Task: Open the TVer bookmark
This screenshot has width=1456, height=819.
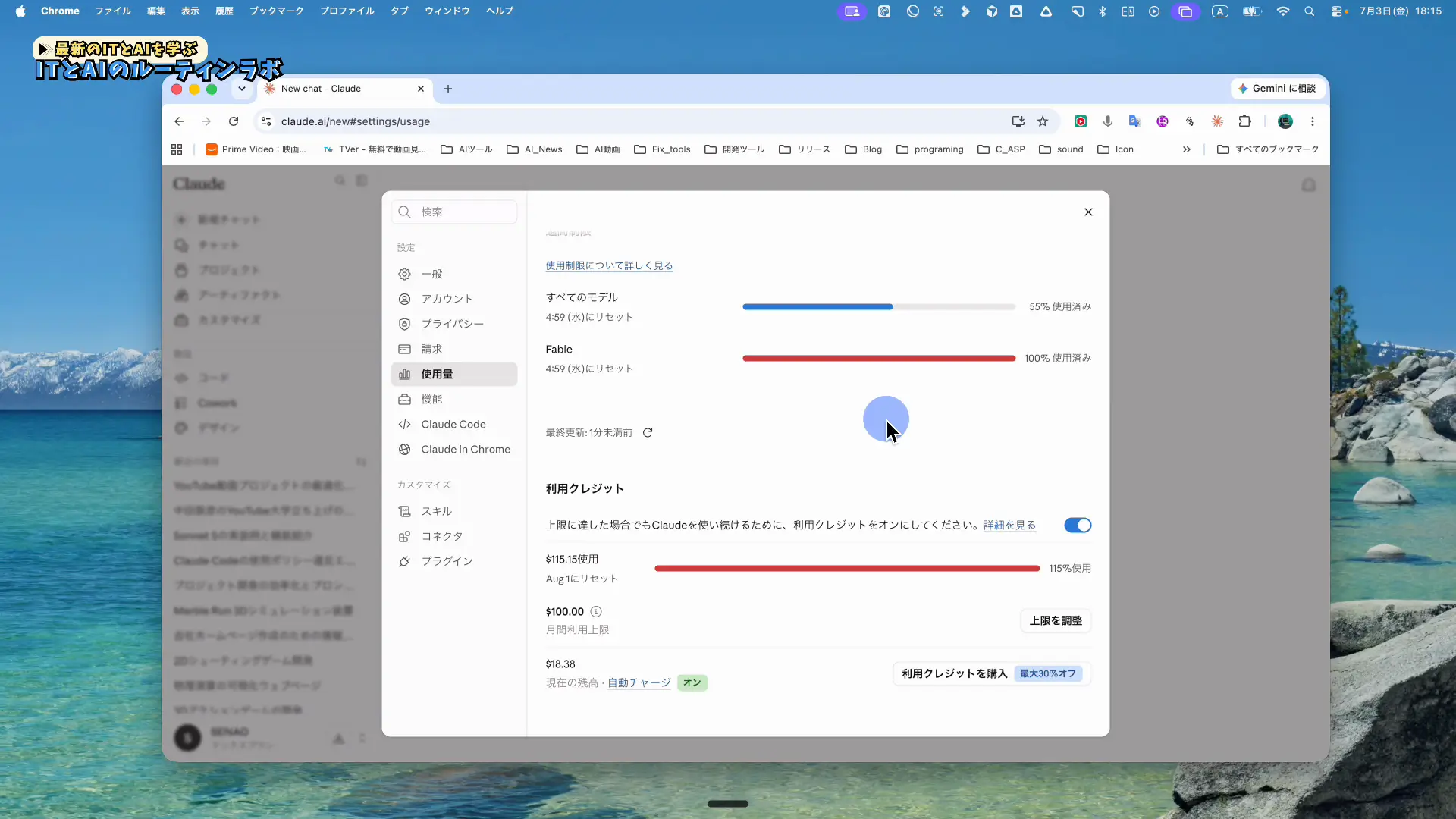Action: (x=375, y=149)
